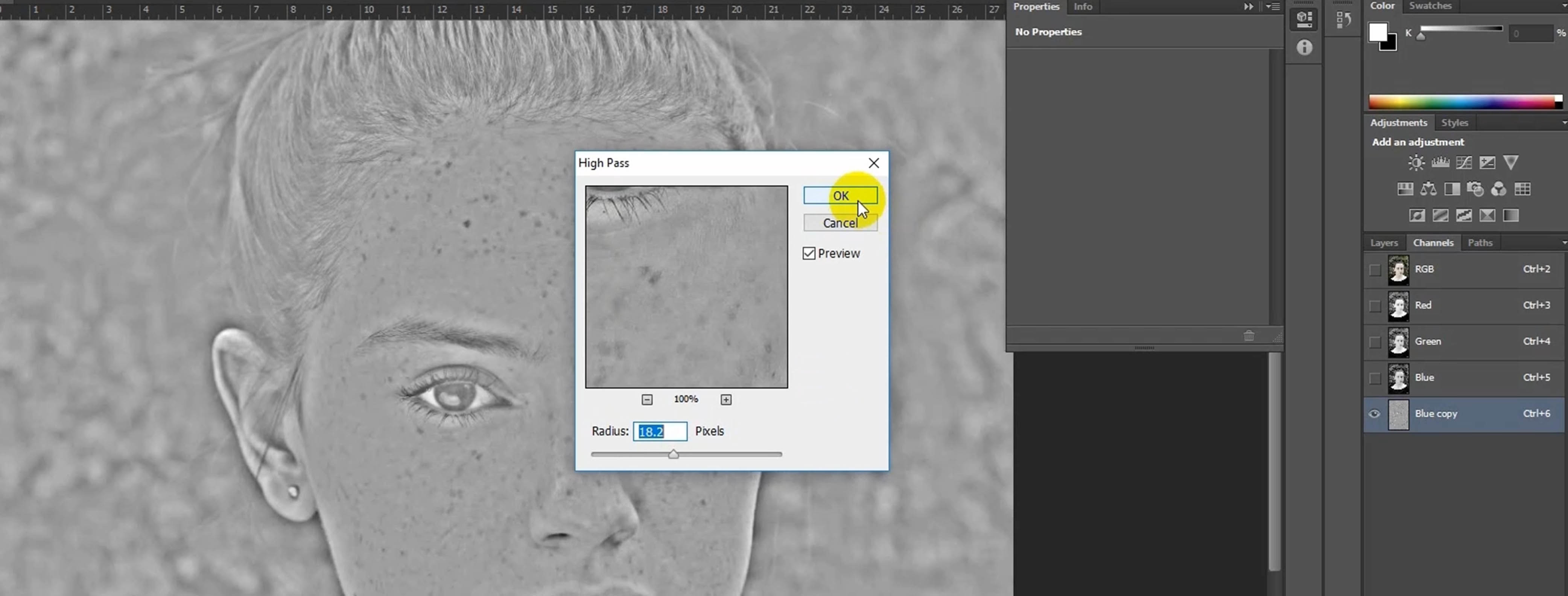Viewport: 1568px width, 596px height.
Task: Add a Color Balance adjustment
Action: (x=1429, y=189)
